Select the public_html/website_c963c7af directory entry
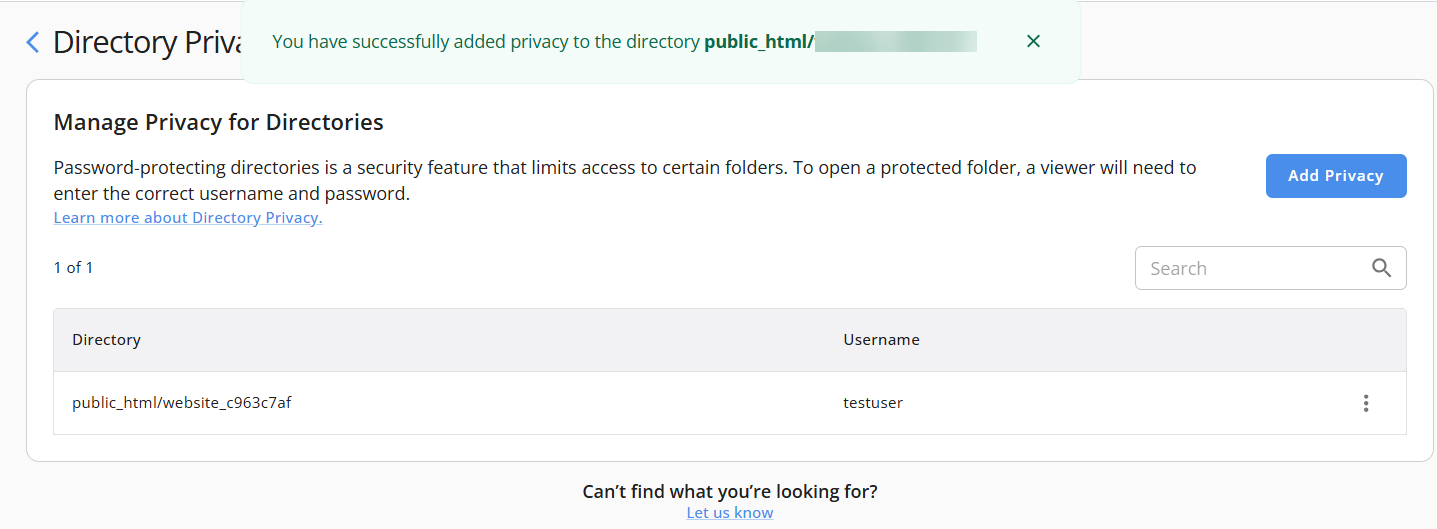 182,403
